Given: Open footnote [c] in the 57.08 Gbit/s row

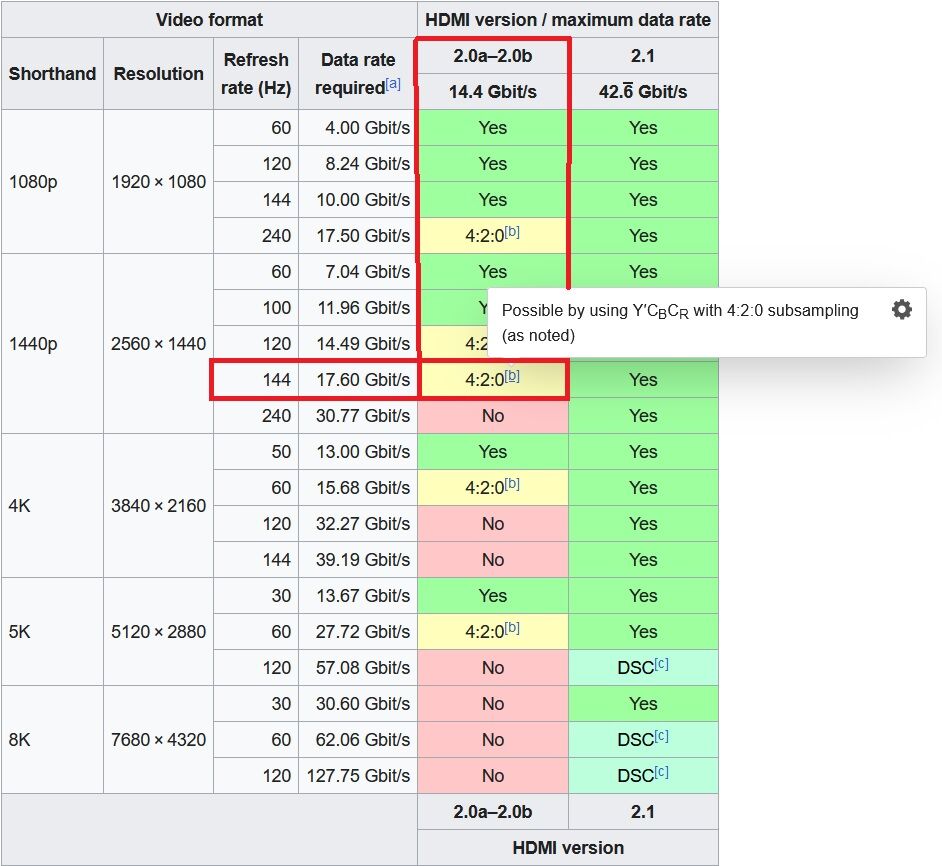Looking at the screenshot, I should pyautogui.click(x=661, y=664).
